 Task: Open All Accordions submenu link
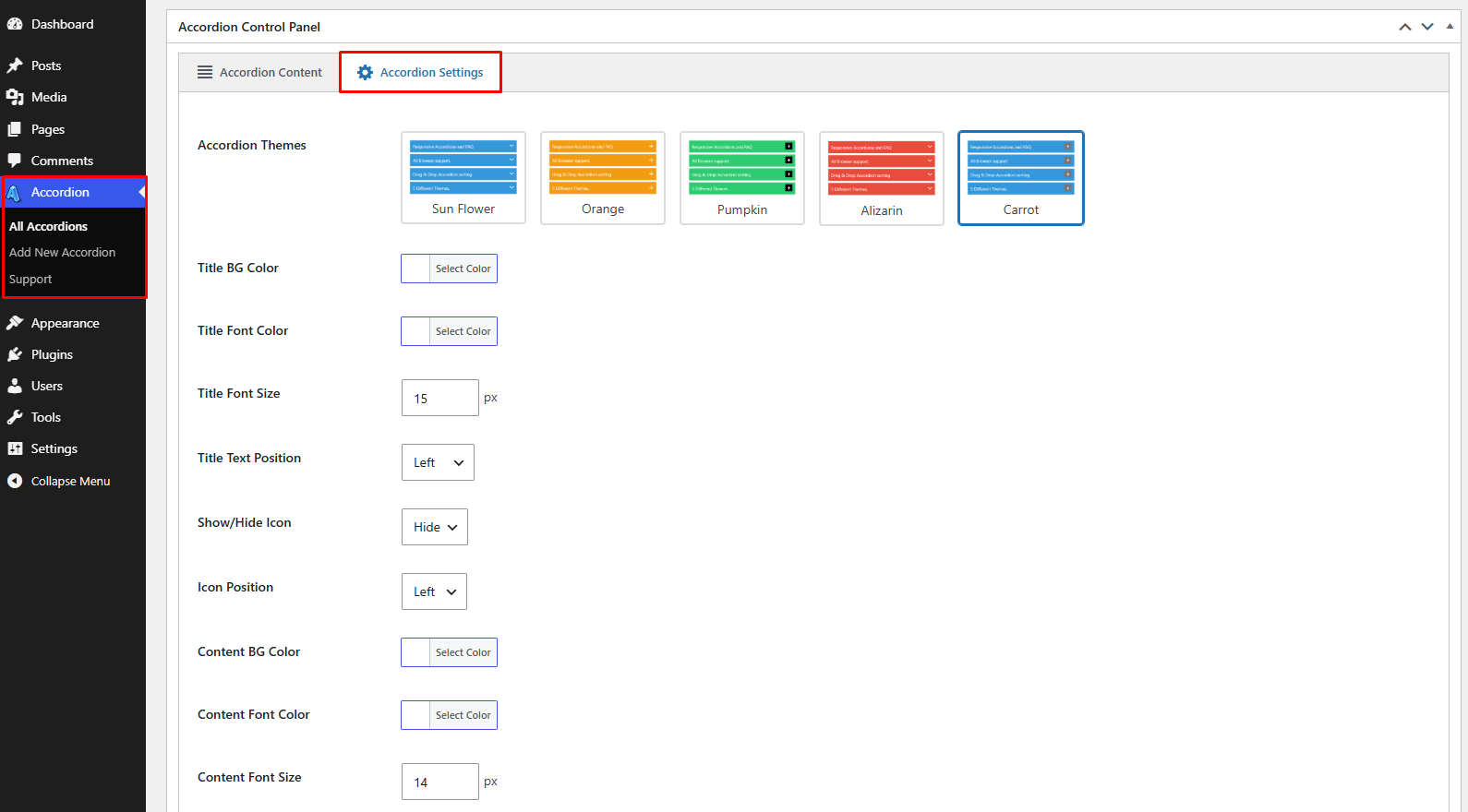48,226
